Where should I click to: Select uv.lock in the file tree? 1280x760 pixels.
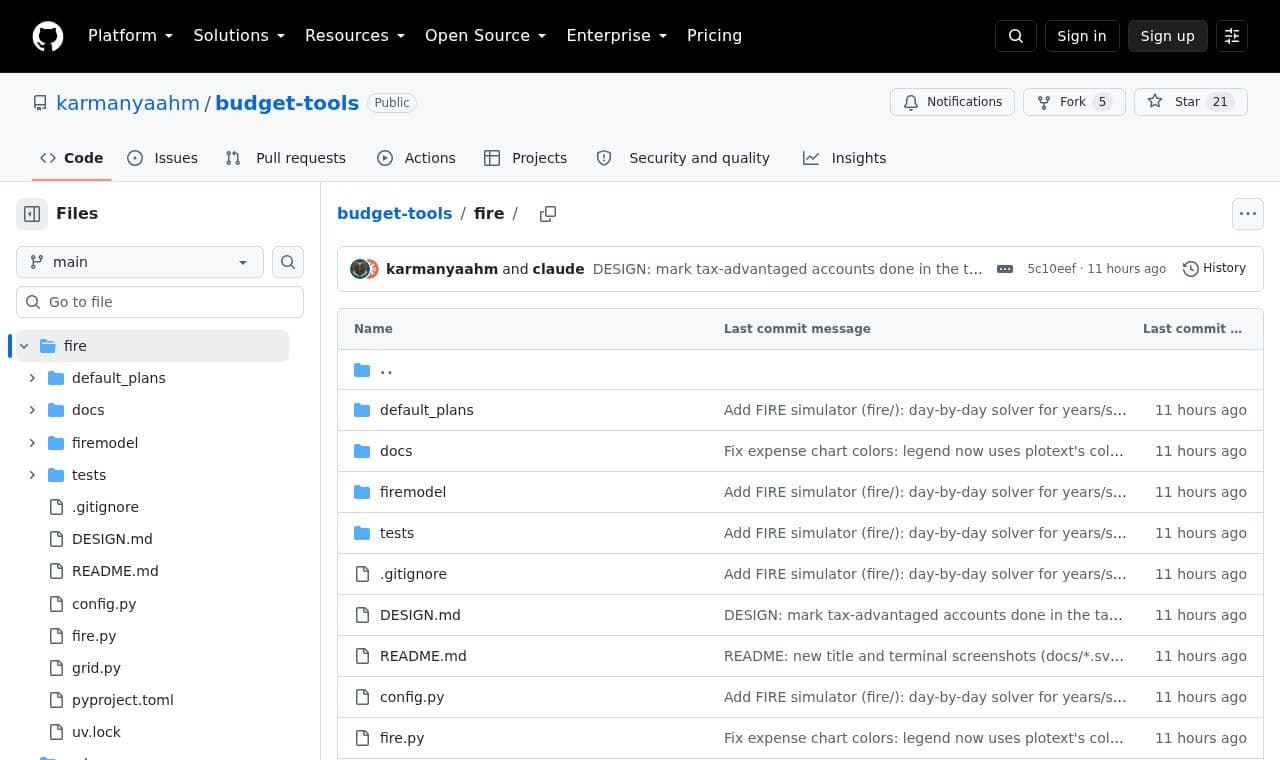(x=96, y=732)
